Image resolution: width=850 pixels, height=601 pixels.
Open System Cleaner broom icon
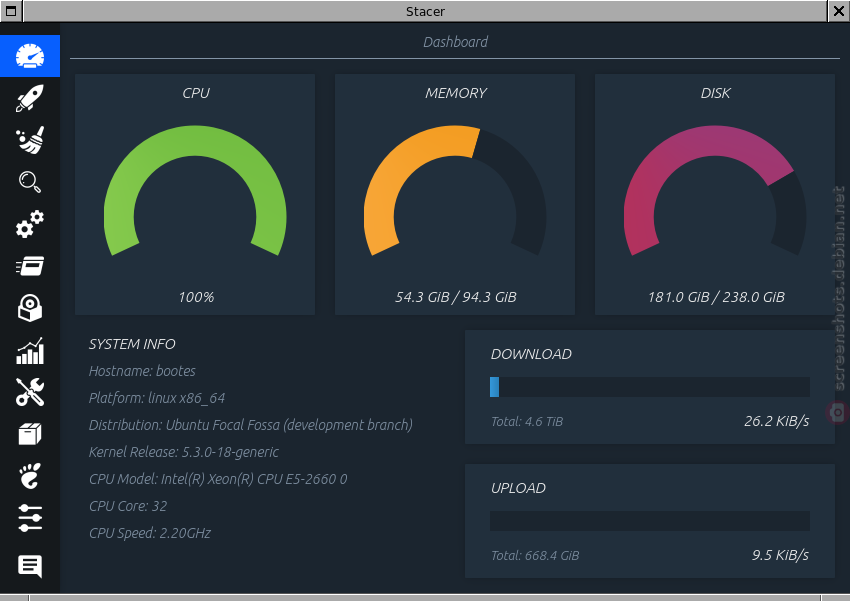pos(30,140)
